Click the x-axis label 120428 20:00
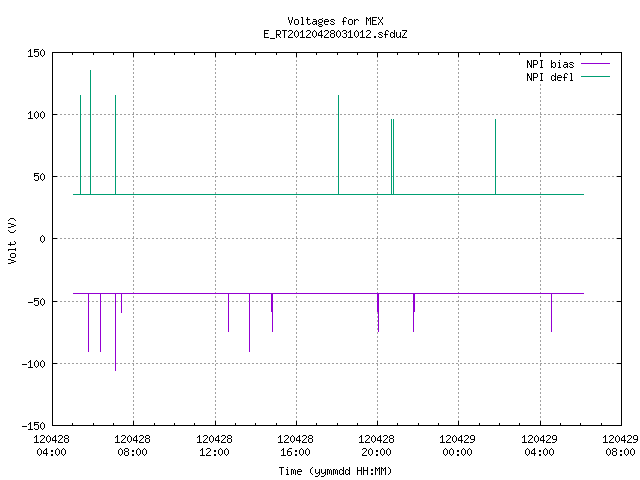Image resolution: width=640 pixels, height=480 pixels. point(376,445)
